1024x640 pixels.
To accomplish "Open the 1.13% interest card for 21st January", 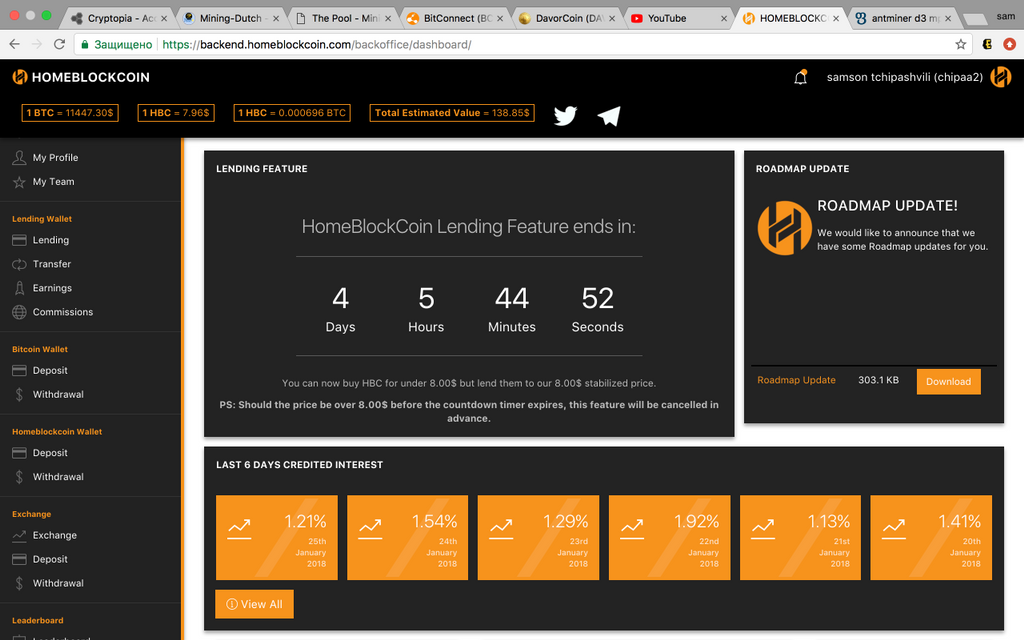I will click(800, 537).
